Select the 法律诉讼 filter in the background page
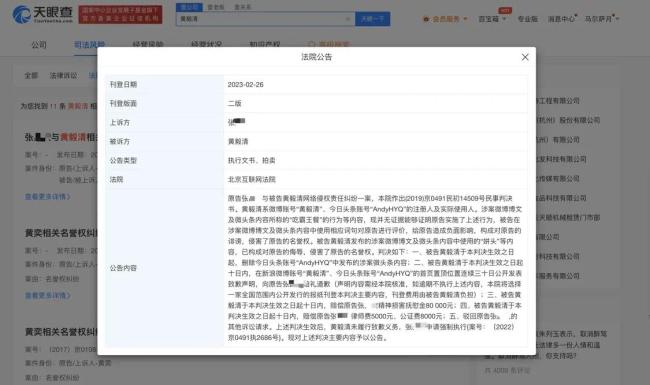This screenshot has width=650, height=385. (63, 75)
